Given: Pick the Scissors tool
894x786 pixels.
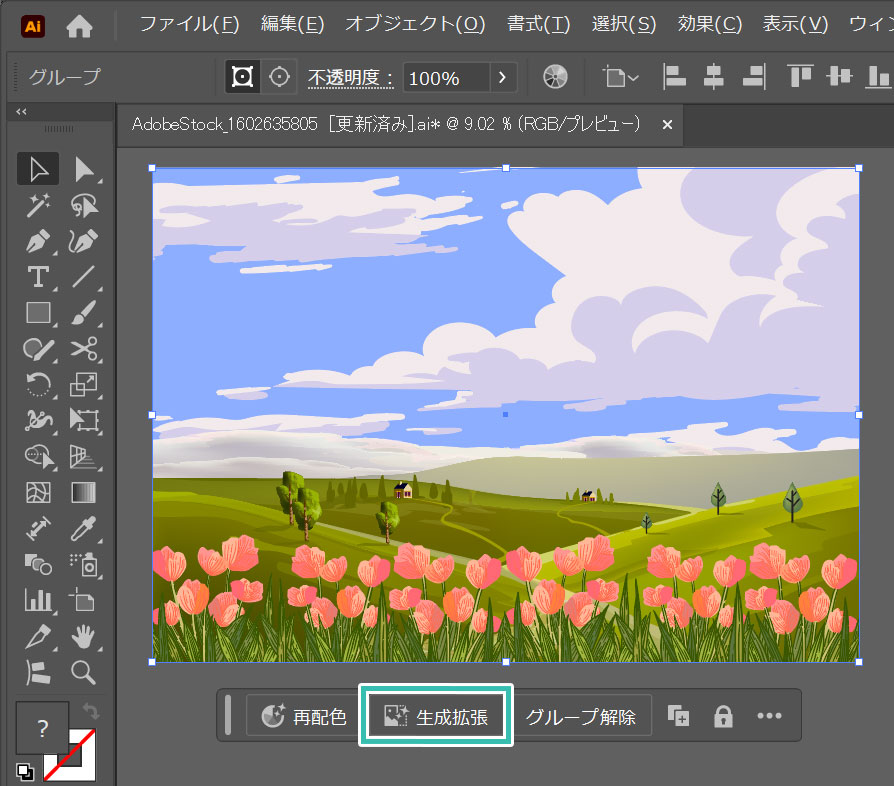Looking at the screenshot, I should click(84, 349).
